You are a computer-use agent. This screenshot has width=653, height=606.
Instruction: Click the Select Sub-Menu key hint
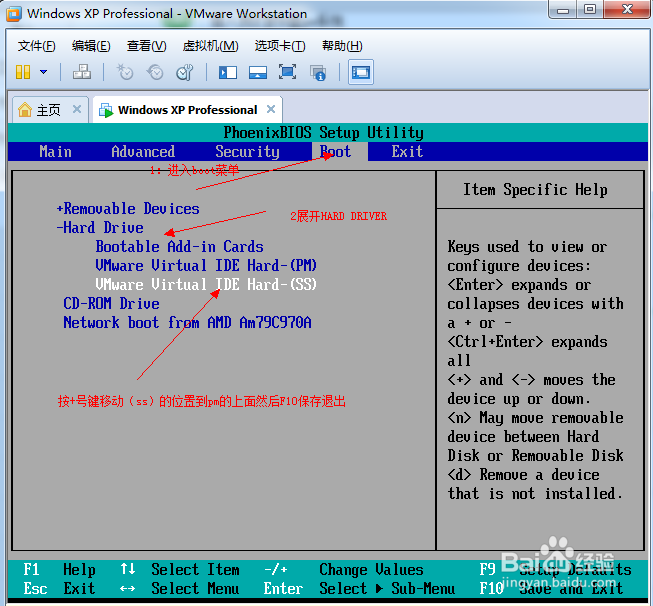coord(359,589)
